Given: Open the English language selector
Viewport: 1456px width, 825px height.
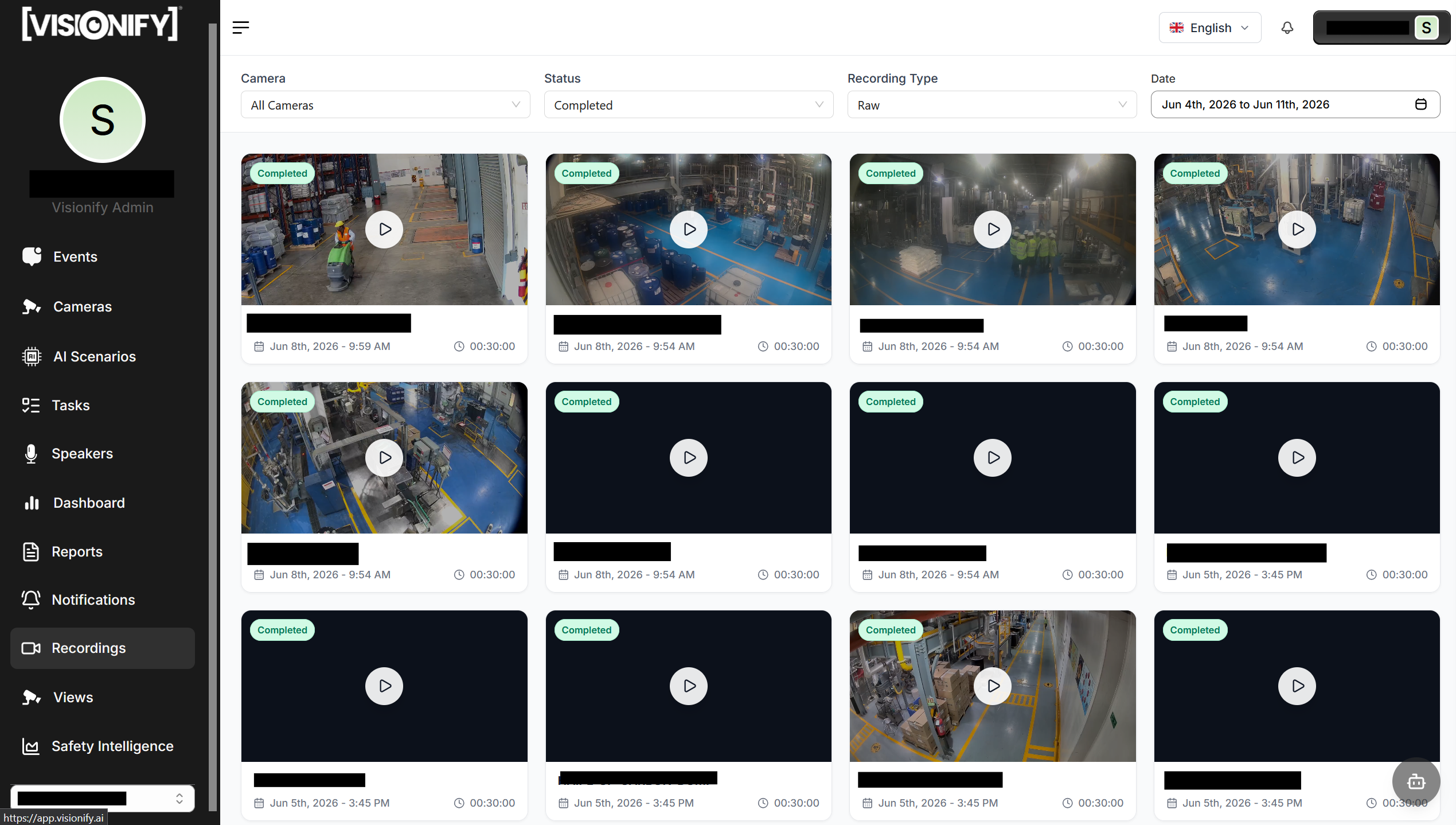Looking at the screenshot, I should tap(1210, 28).
